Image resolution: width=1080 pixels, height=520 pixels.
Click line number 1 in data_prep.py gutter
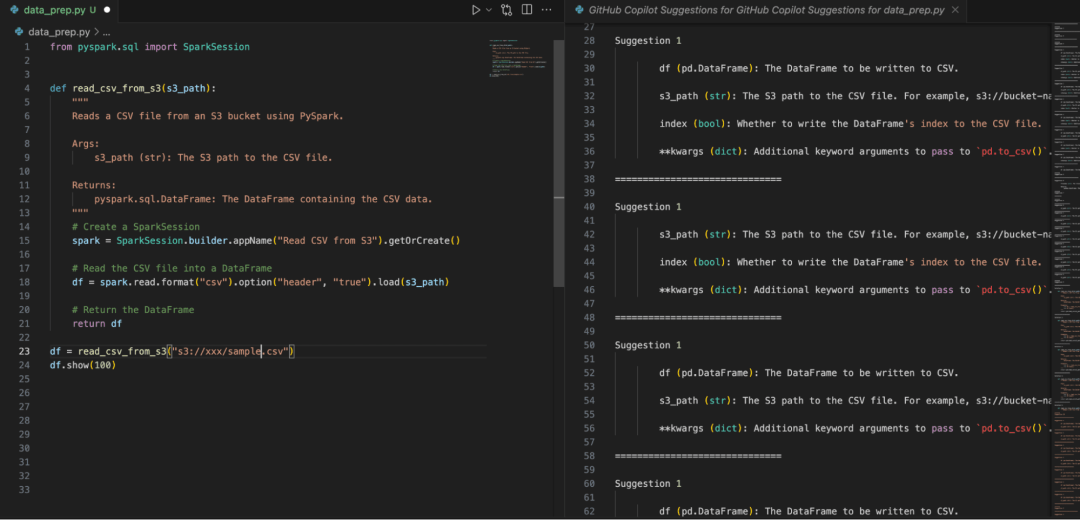point(27,47)
